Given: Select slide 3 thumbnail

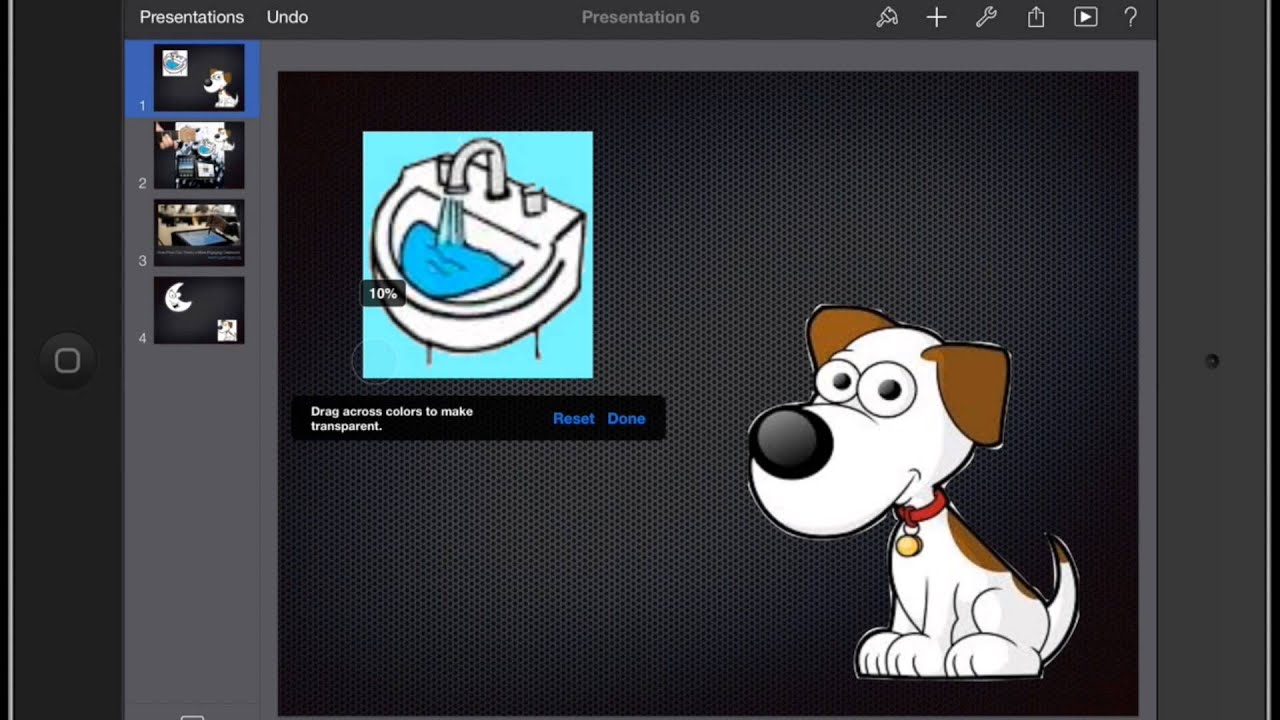Looking at the screenshot, I should tap(199, 232).
